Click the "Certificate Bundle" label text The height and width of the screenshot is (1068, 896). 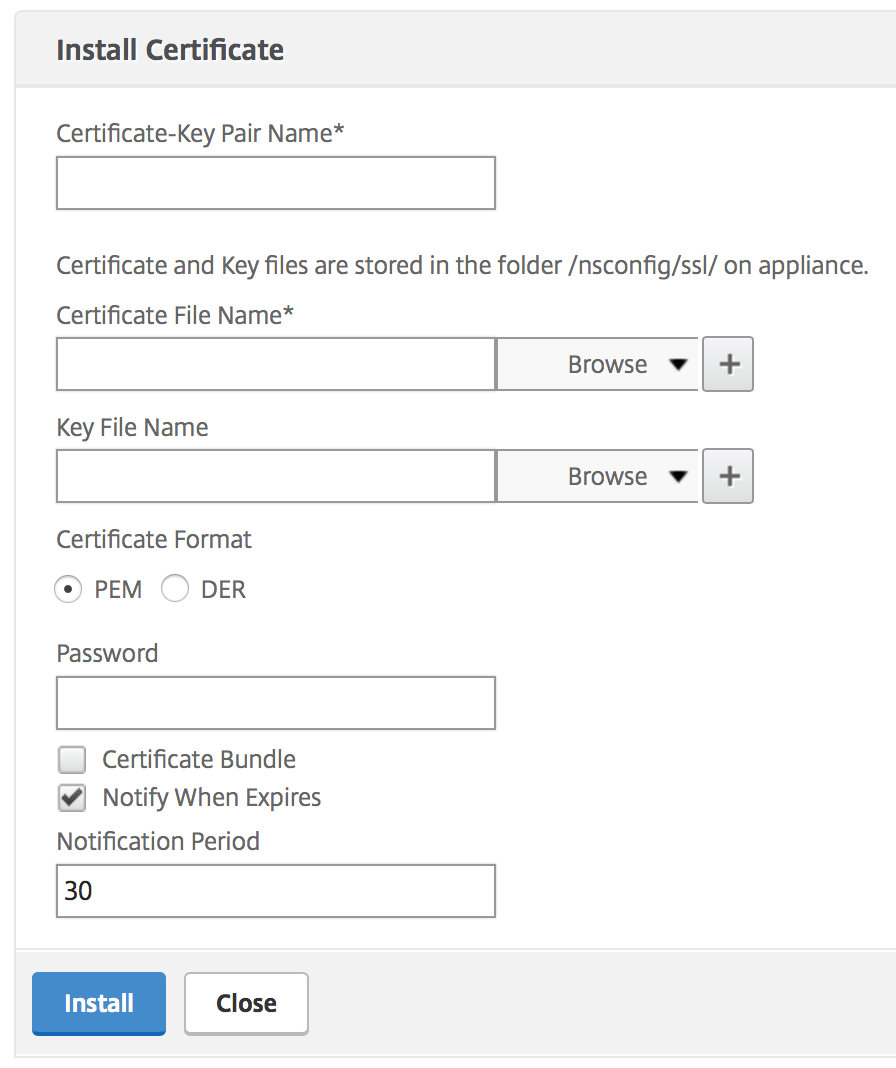(199, 760)
